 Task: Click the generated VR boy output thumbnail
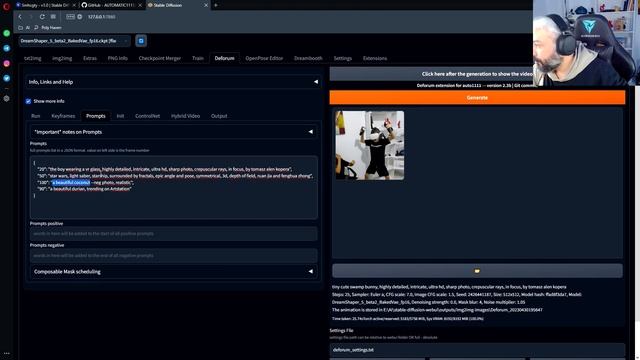(370, 145)
